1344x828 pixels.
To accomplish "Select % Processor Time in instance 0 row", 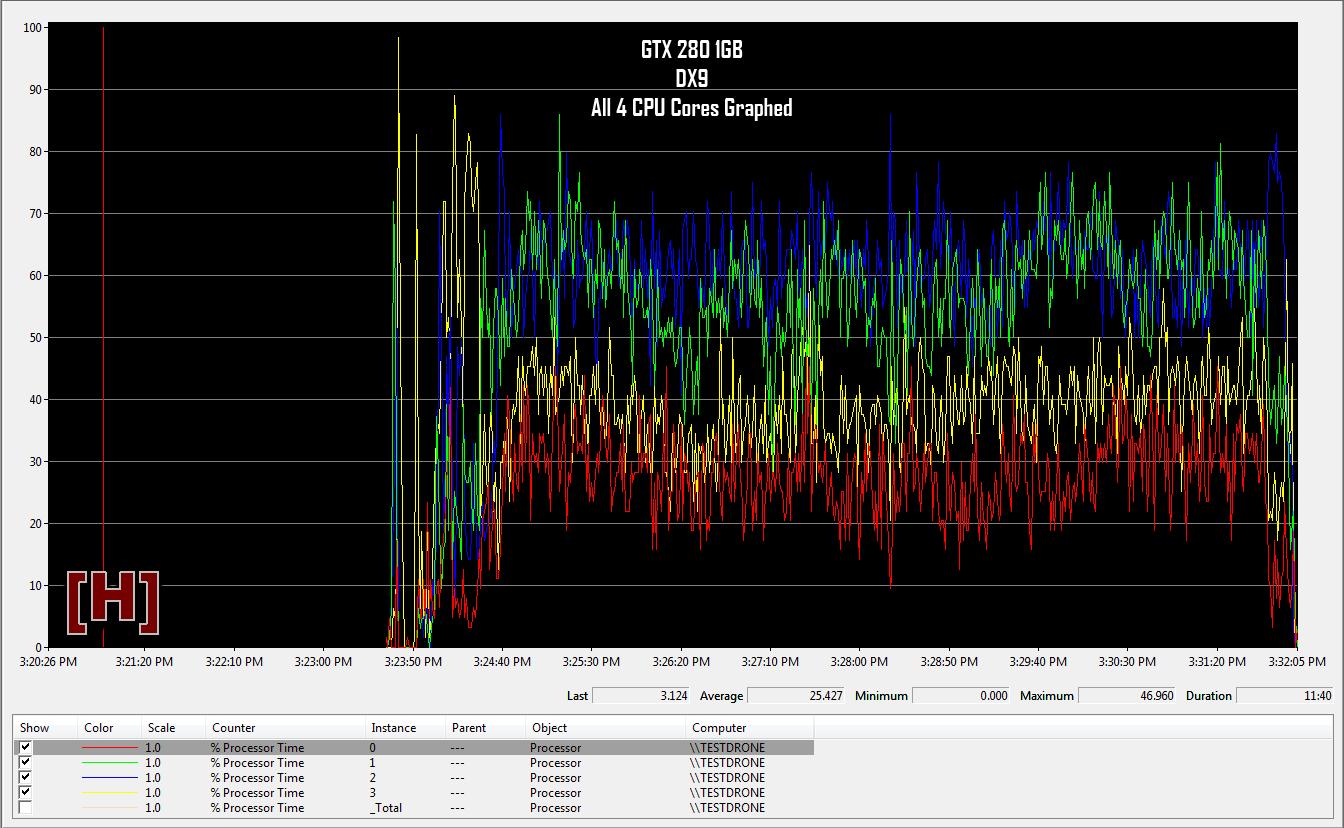I will [x=257, y=747].
